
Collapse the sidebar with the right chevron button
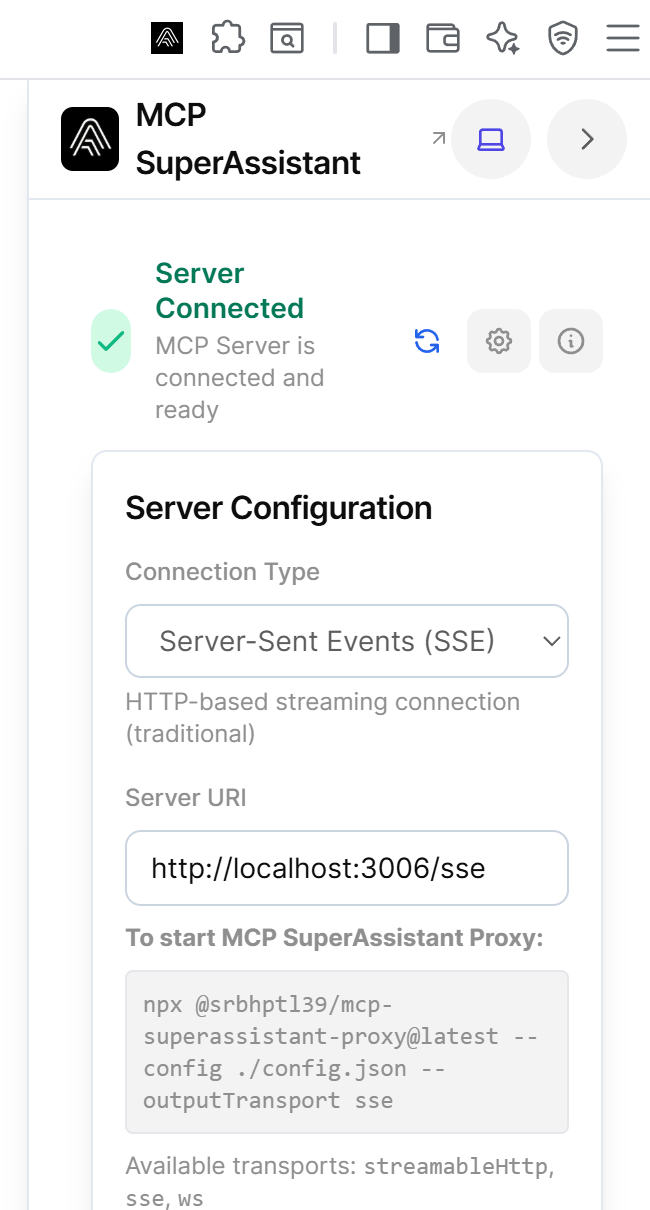coord(587,139)
